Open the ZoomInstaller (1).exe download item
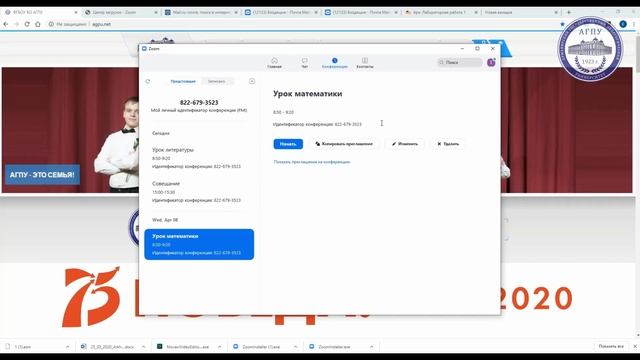 tap(257, 347)
